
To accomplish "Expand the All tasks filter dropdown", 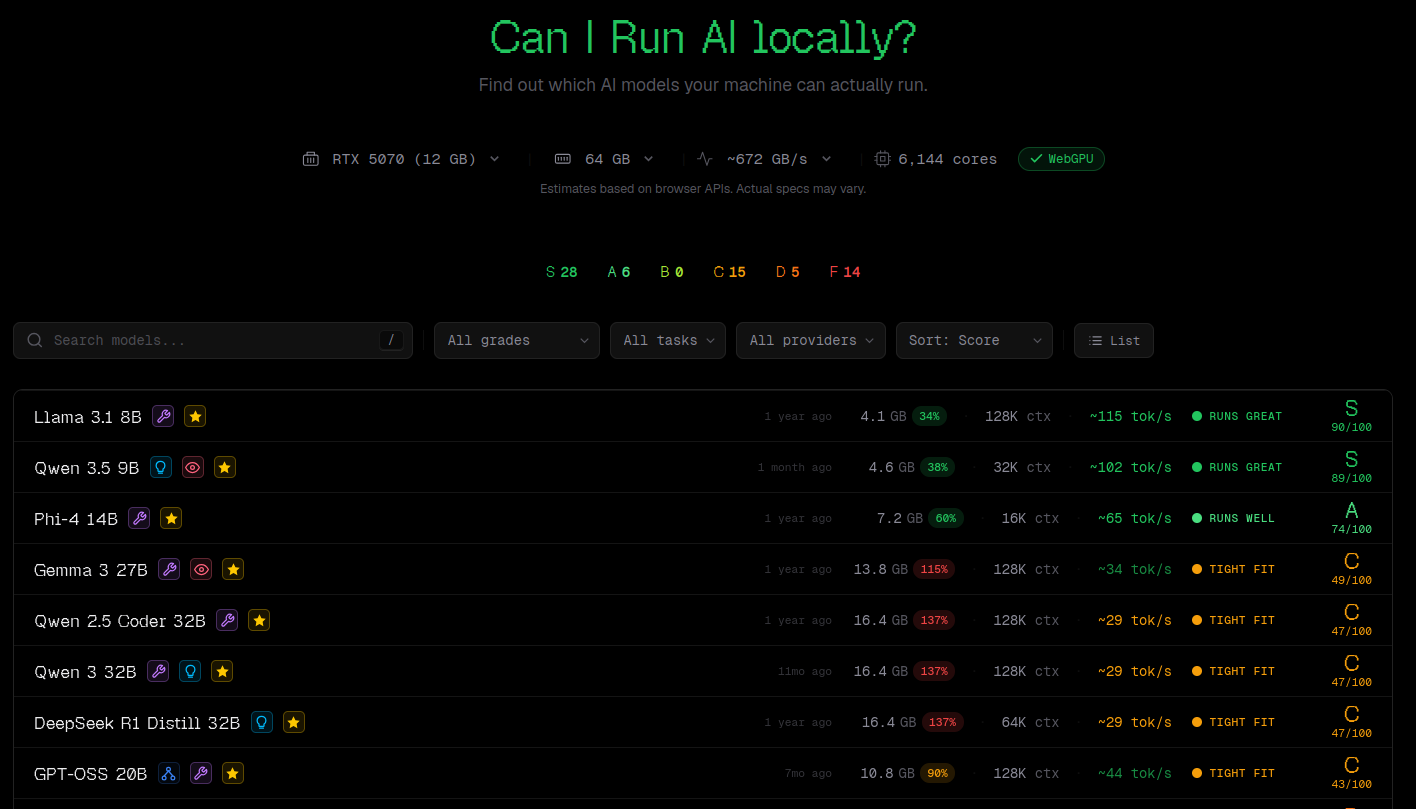I will [x=668, y=340].
